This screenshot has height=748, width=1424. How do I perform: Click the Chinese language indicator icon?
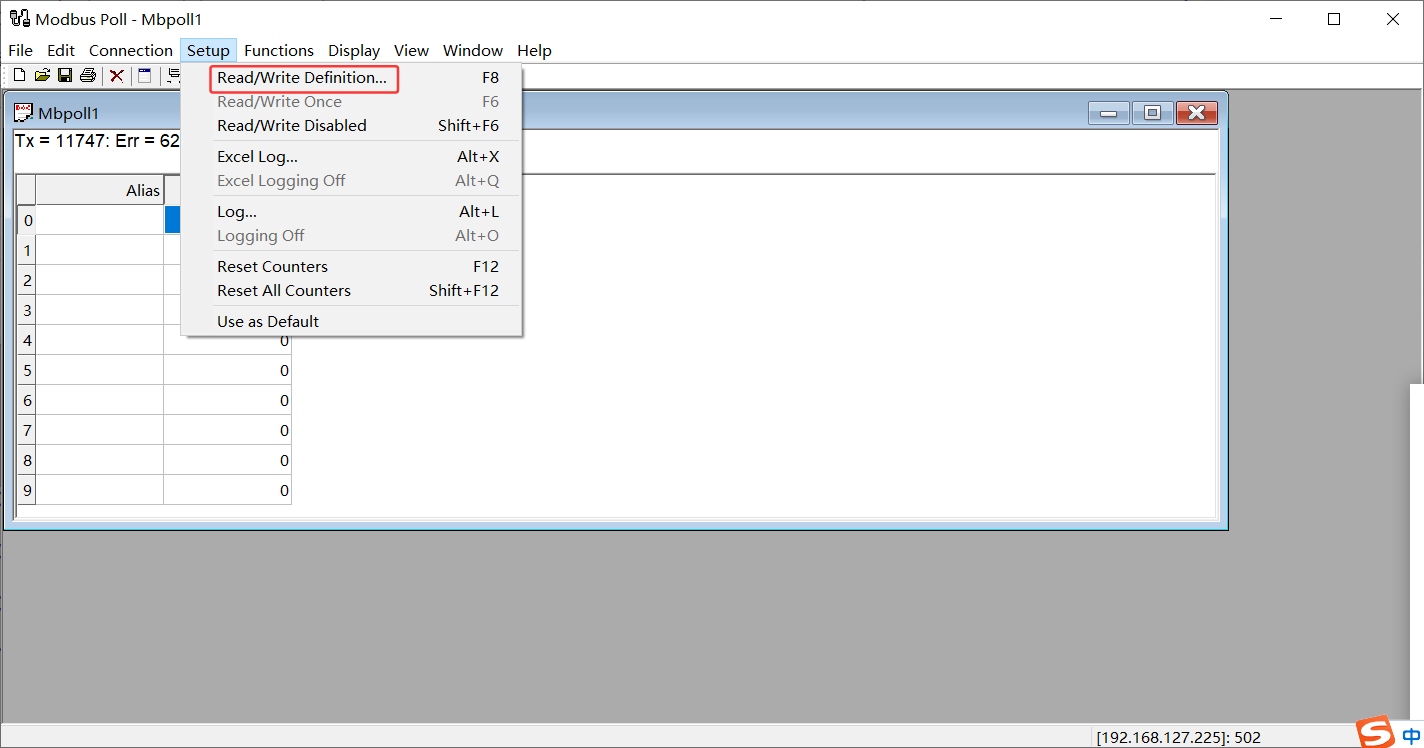click(1411, 735)
